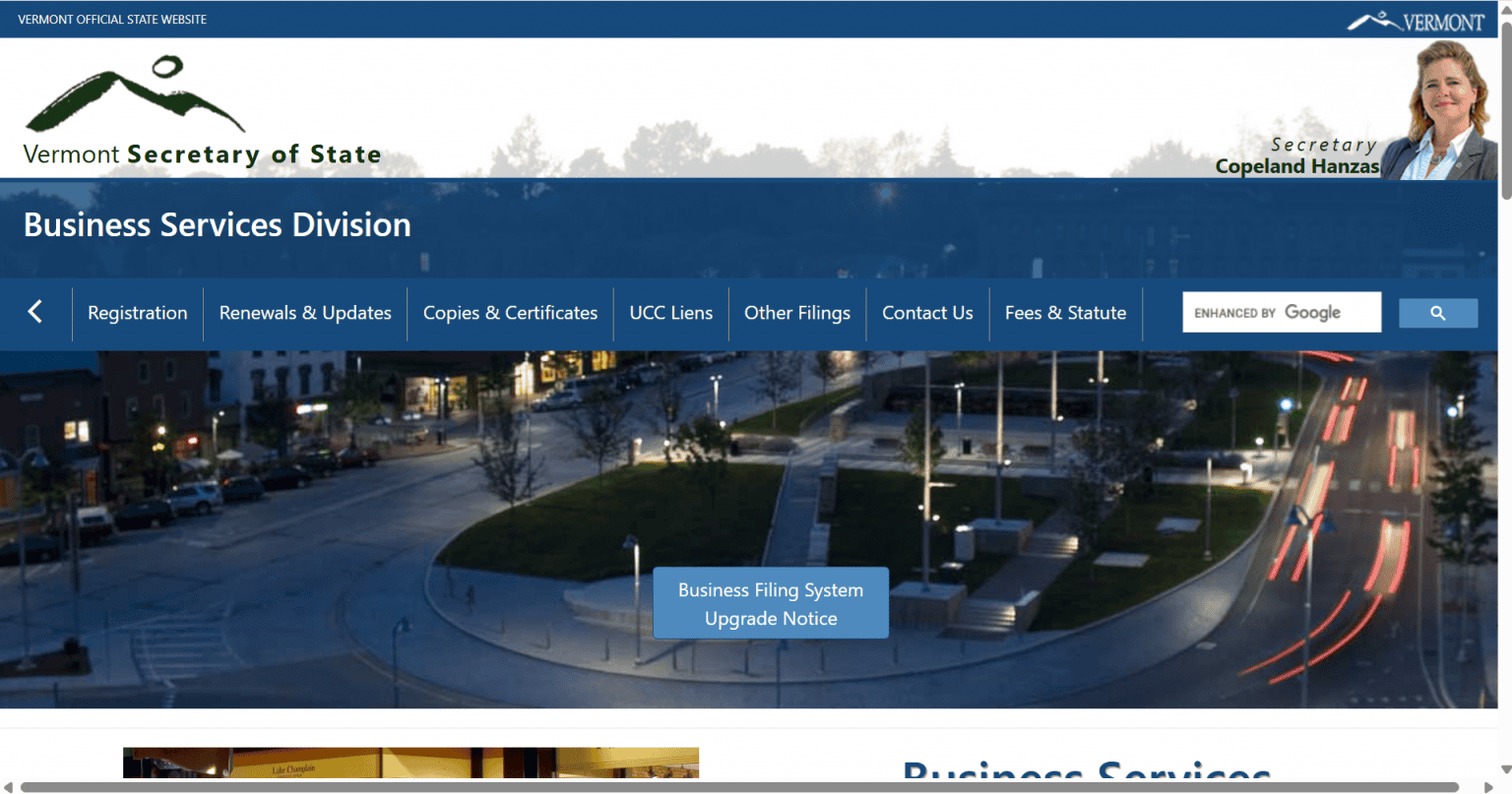Open the Renewals & Updates menu
1512x794 pixels.
305,313
